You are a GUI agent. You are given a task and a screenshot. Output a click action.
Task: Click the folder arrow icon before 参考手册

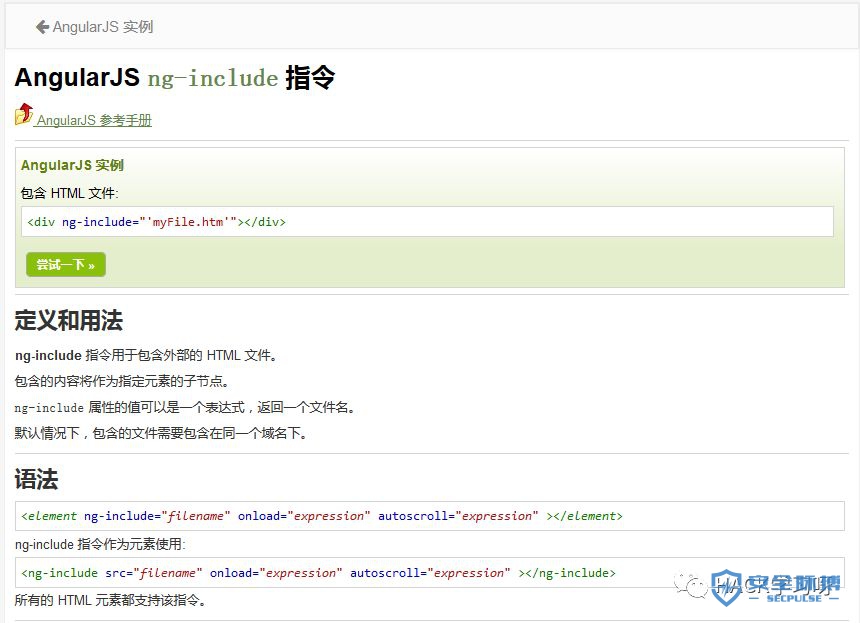tap(24, 114)
